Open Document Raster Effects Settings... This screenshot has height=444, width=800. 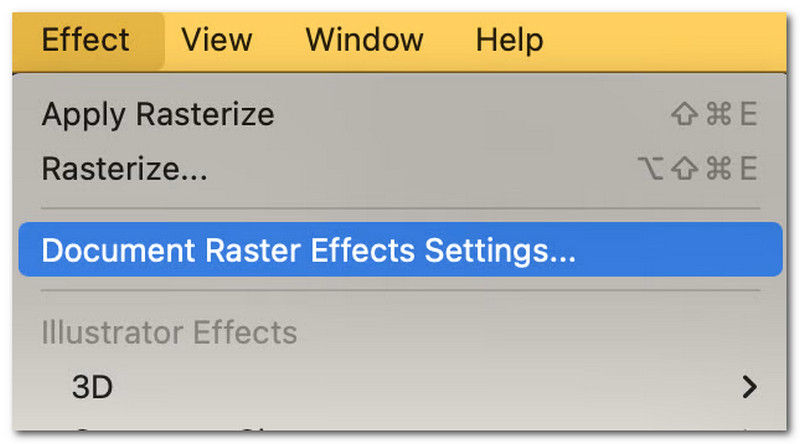click(x=308, y=250)
